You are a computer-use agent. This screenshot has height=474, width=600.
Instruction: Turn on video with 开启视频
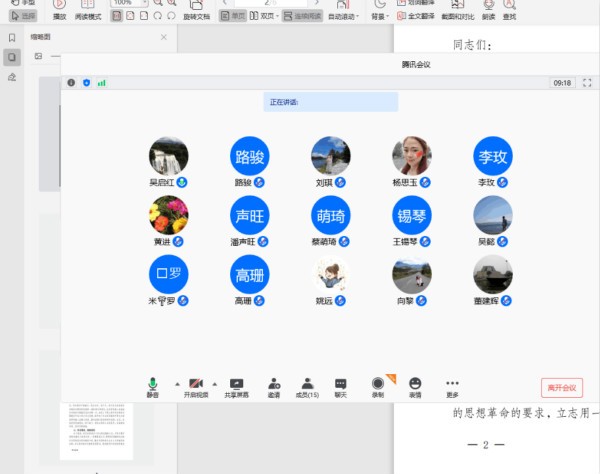click(195, 385)
